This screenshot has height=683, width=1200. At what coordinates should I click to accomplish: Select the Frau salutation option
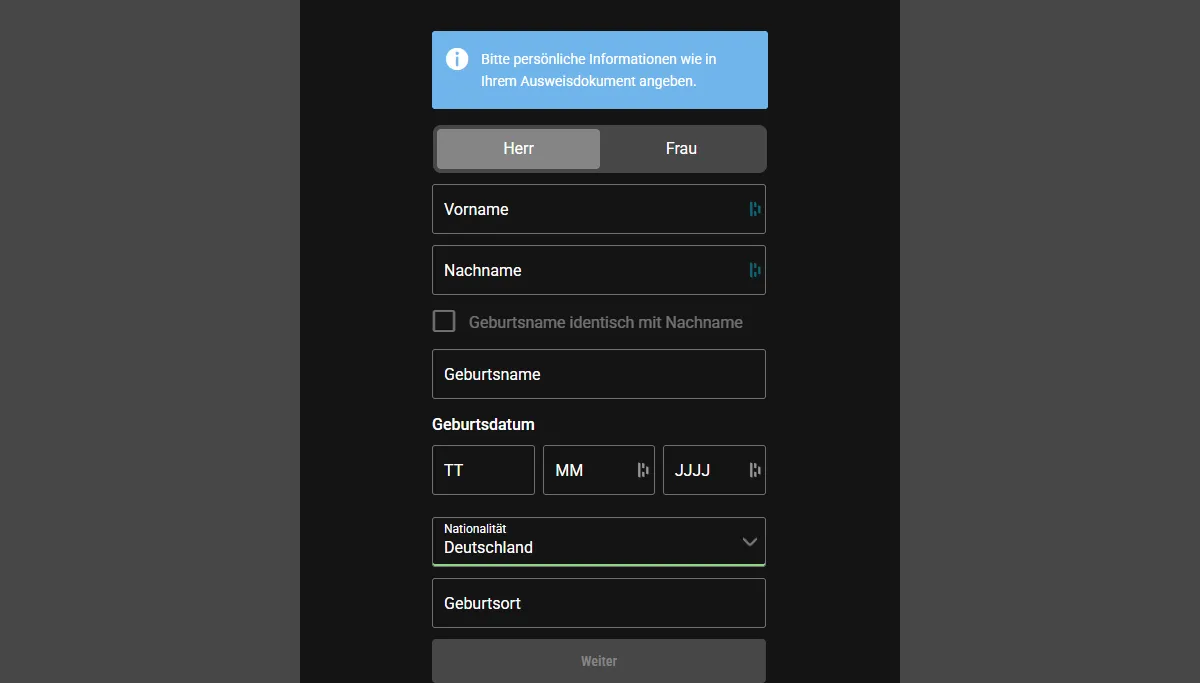(681, 149)
